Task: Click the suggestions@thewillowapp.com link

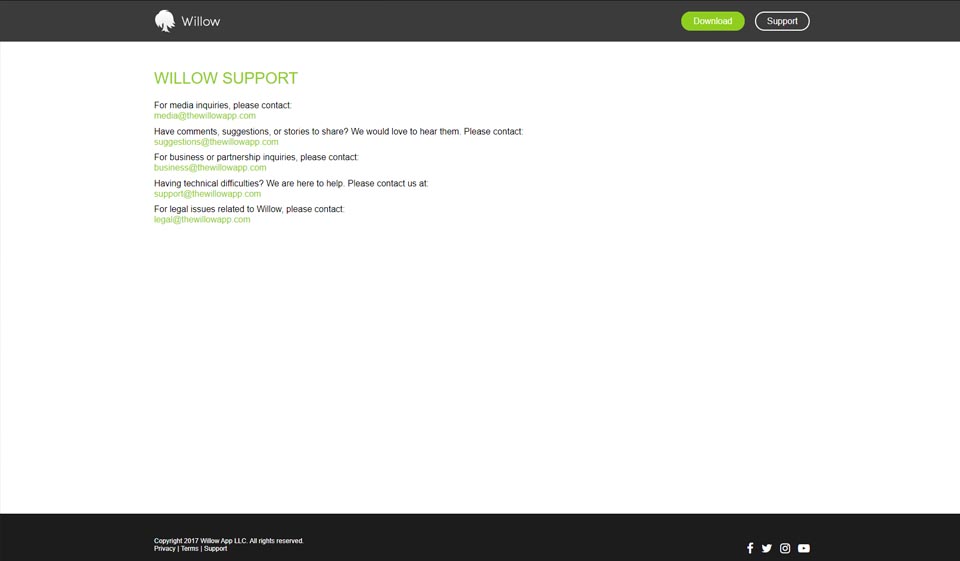Action: tap(216, 142)
